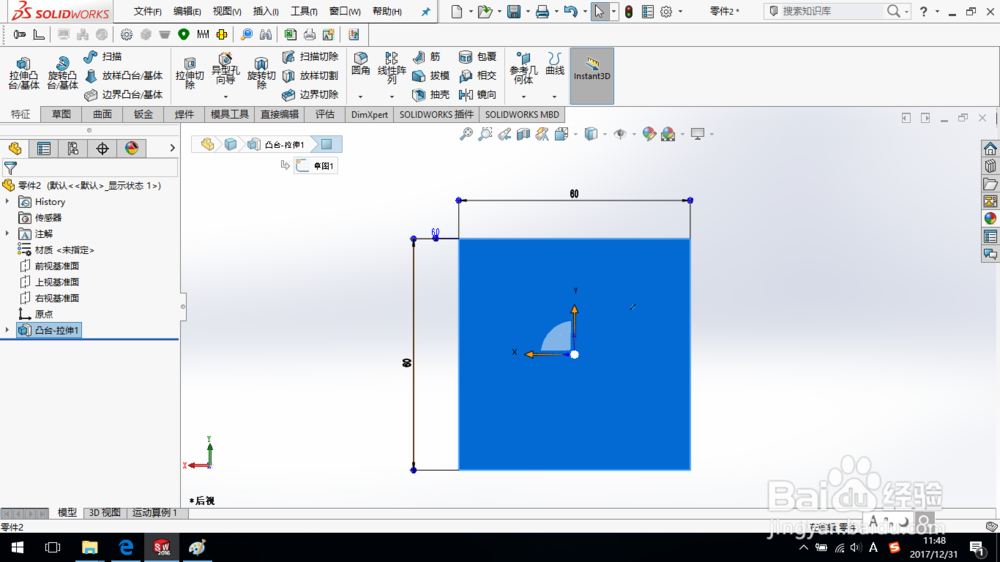Open Reference Geometry (参考几何体)
1000x562 pixels.
[x=523, y=68]
